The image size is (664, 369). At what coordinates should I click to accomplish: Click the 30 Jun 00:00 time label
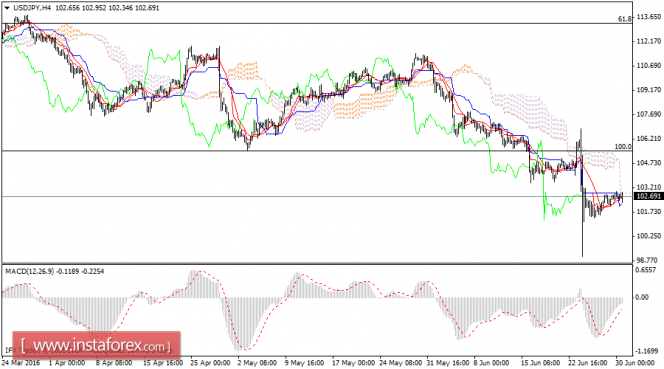[634, 363]
